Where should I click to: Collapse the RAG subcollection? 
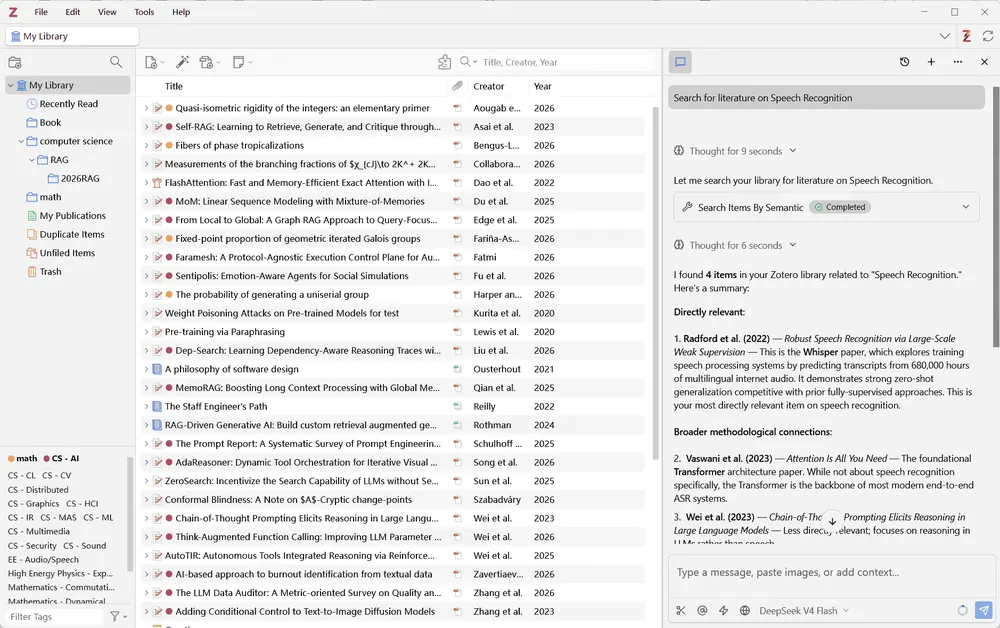pyautogui.click(x=32, y=160)
